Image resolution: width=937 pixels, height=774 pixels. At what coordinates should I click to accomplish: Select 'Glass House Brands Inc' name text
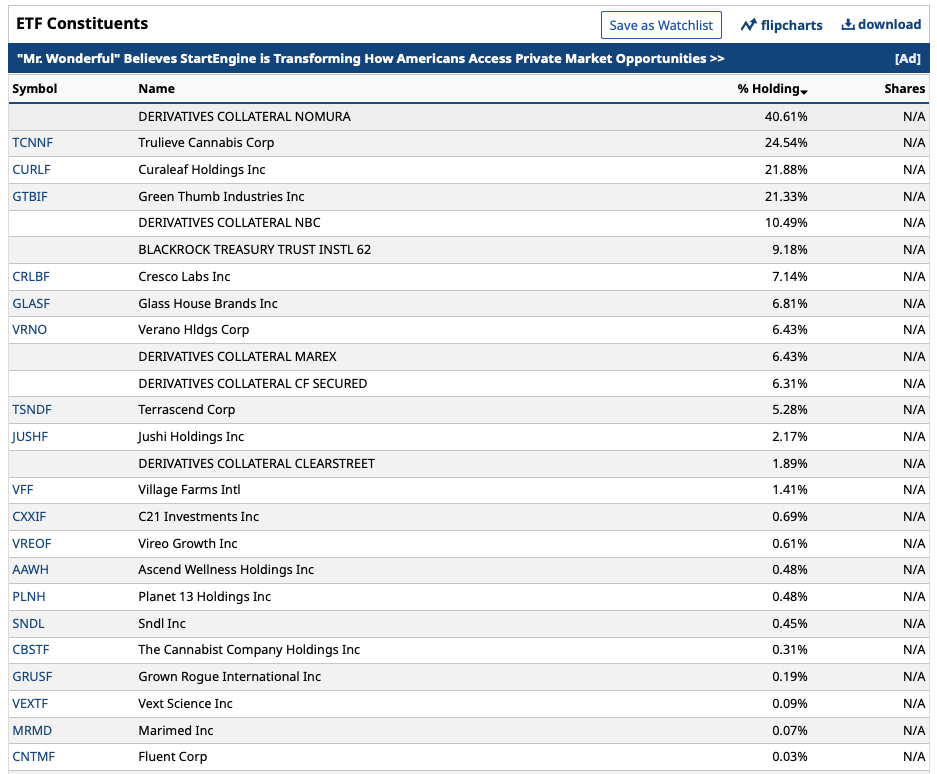208,304
